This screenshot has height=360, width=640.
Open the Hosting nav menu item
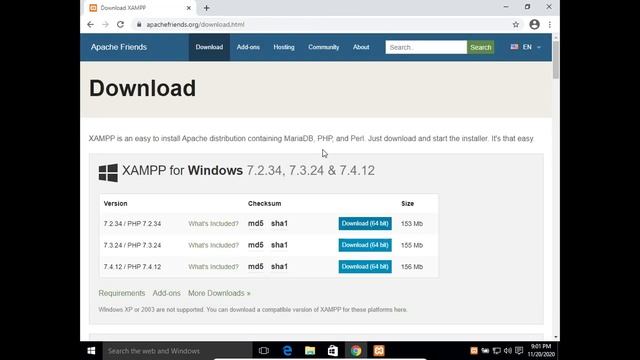click(x=284, y=47)
